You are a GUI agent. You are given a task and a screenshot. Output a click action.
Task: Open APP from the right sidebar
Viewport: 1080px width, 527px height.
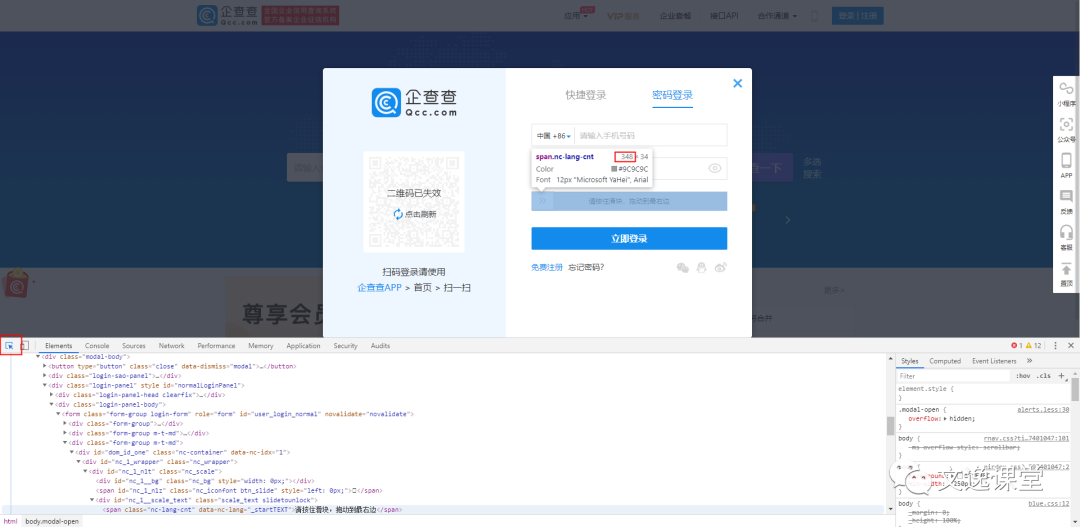pyautogui.click(x=1066, y=166)
